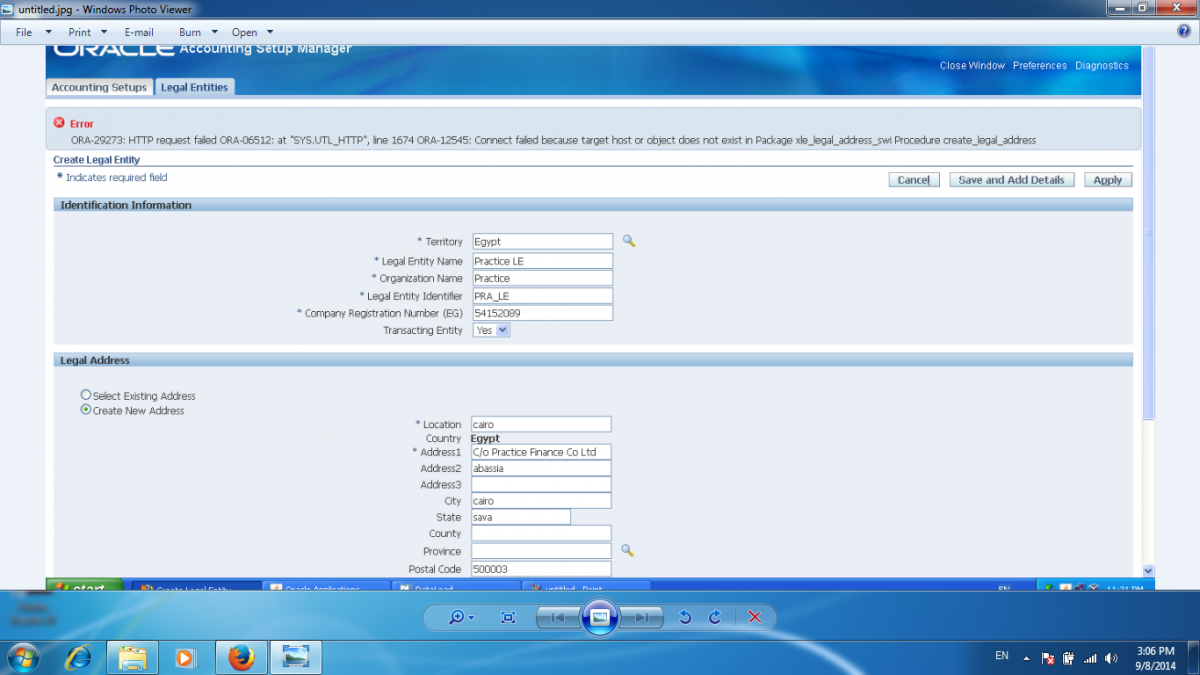This screenshot has height=675, width=1200.
Task: Click the E-mail menu item
Action: point(139,32)
